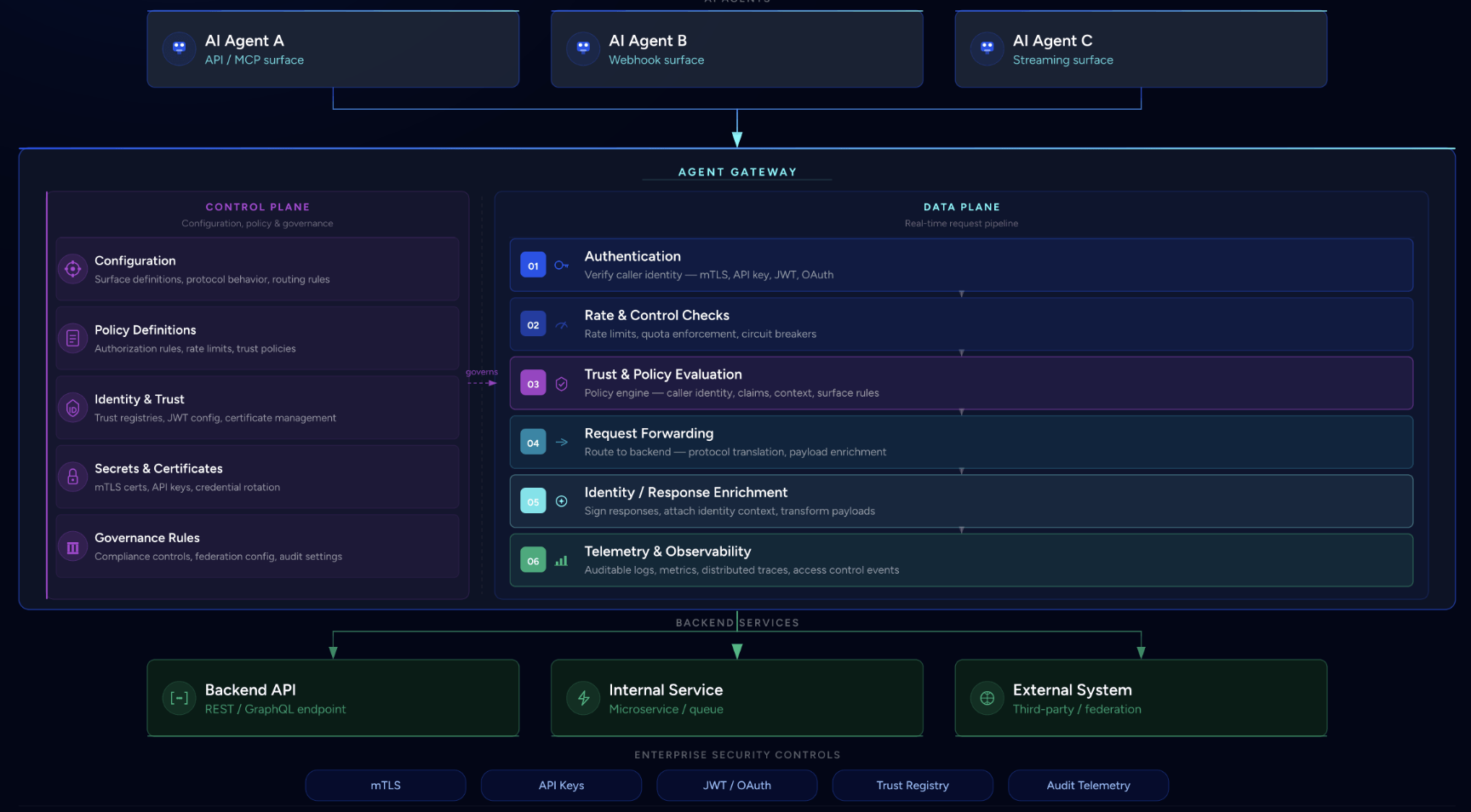Click the Governance Rules pillar icon
This screenshot has height=812, width=1471.
(73, 547)
